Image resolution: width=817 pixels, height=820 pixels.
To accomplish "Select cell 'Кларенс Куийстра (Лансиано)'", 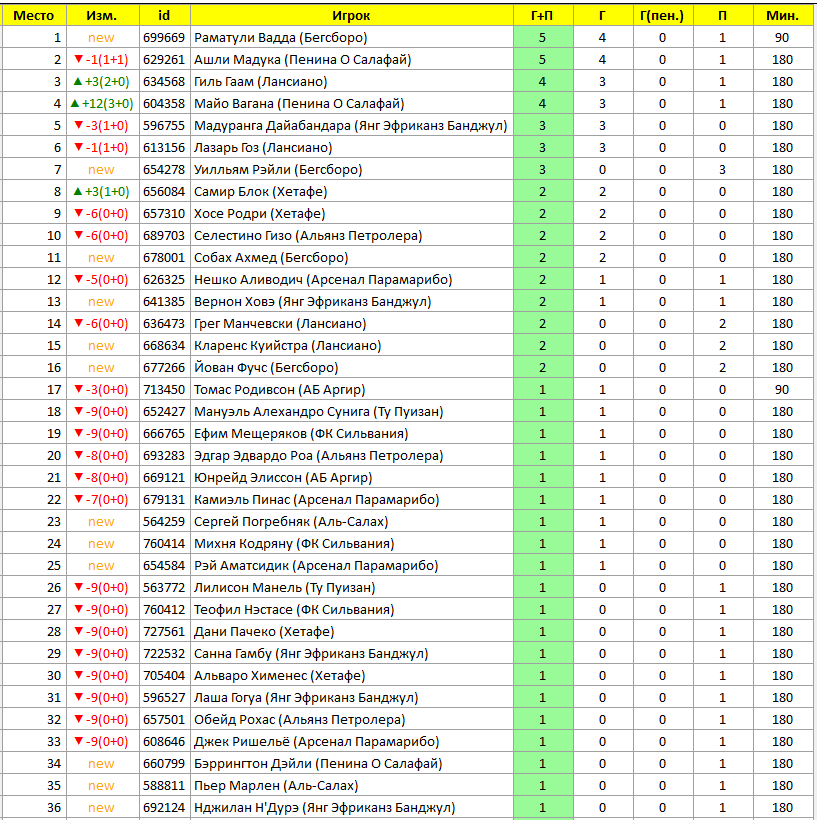I will point(351,346).
